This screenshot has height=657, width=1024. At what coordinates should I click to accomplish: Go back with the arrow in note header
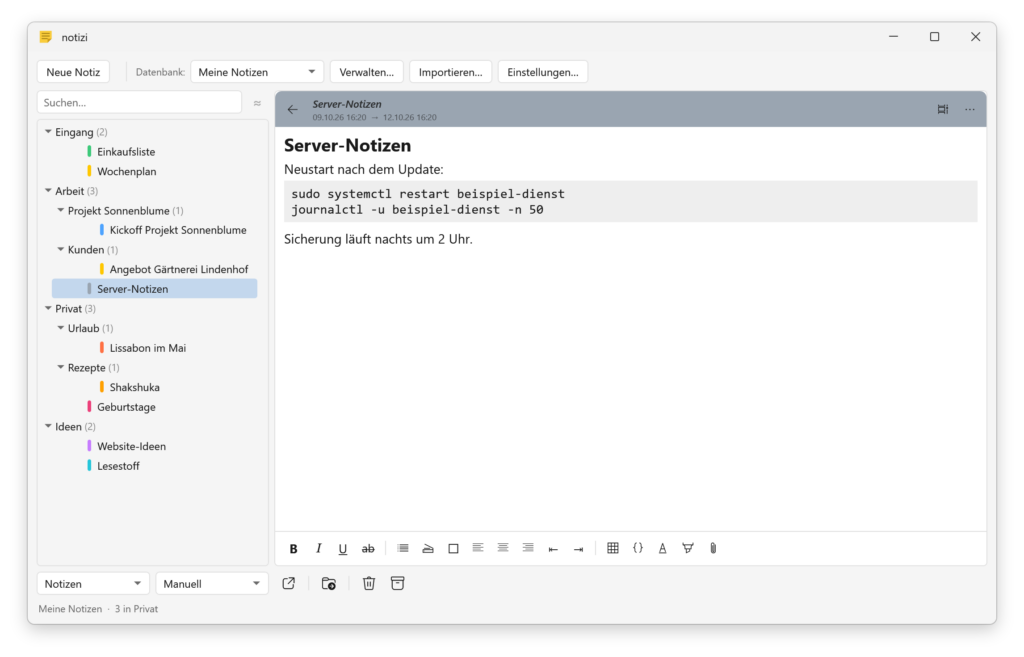(x=293, y=109)
